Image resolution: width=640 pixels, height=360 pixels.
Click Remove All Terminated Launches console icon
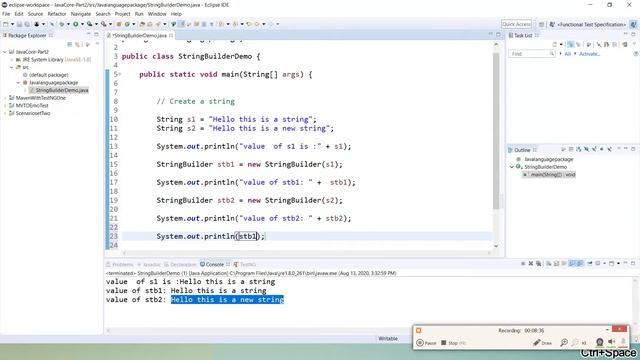(x=538, y=264)
